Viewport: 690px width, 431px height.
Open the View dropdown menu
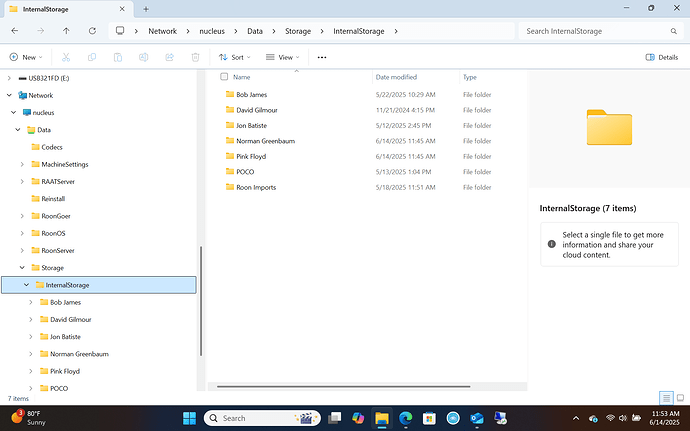click(x=283, y=57)
